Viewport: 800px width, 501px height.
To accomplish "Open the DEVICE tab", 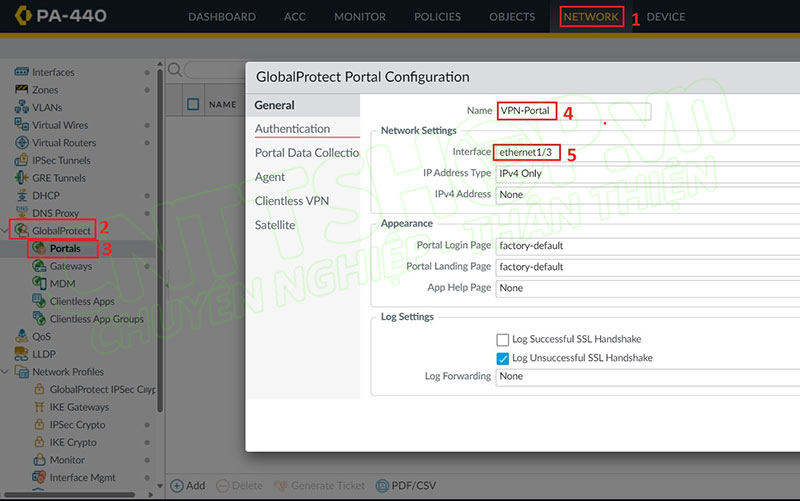I will click(x=666, y=17).
